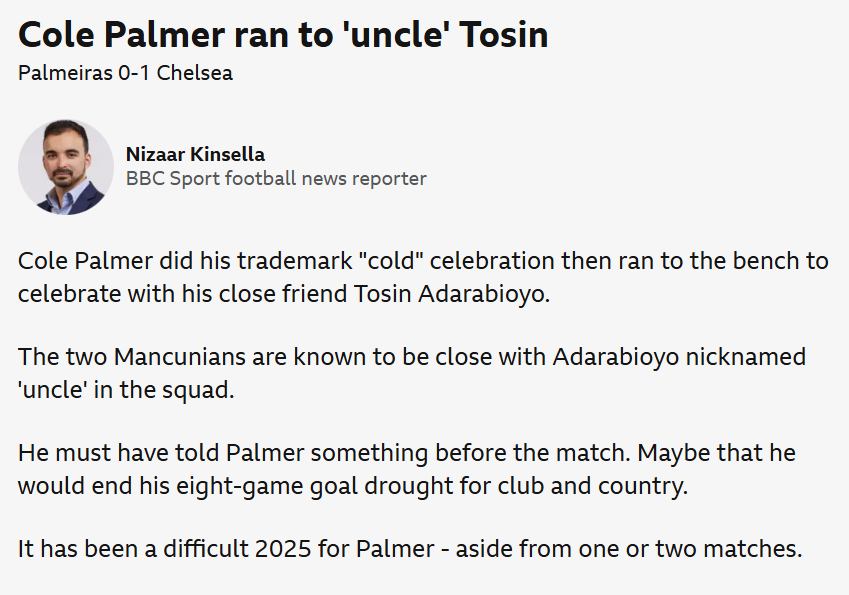Viewport: 849px width, 595px height.
Task: Click the word 'Palmeiras' in the score line
Action: [x=65, y=73]
